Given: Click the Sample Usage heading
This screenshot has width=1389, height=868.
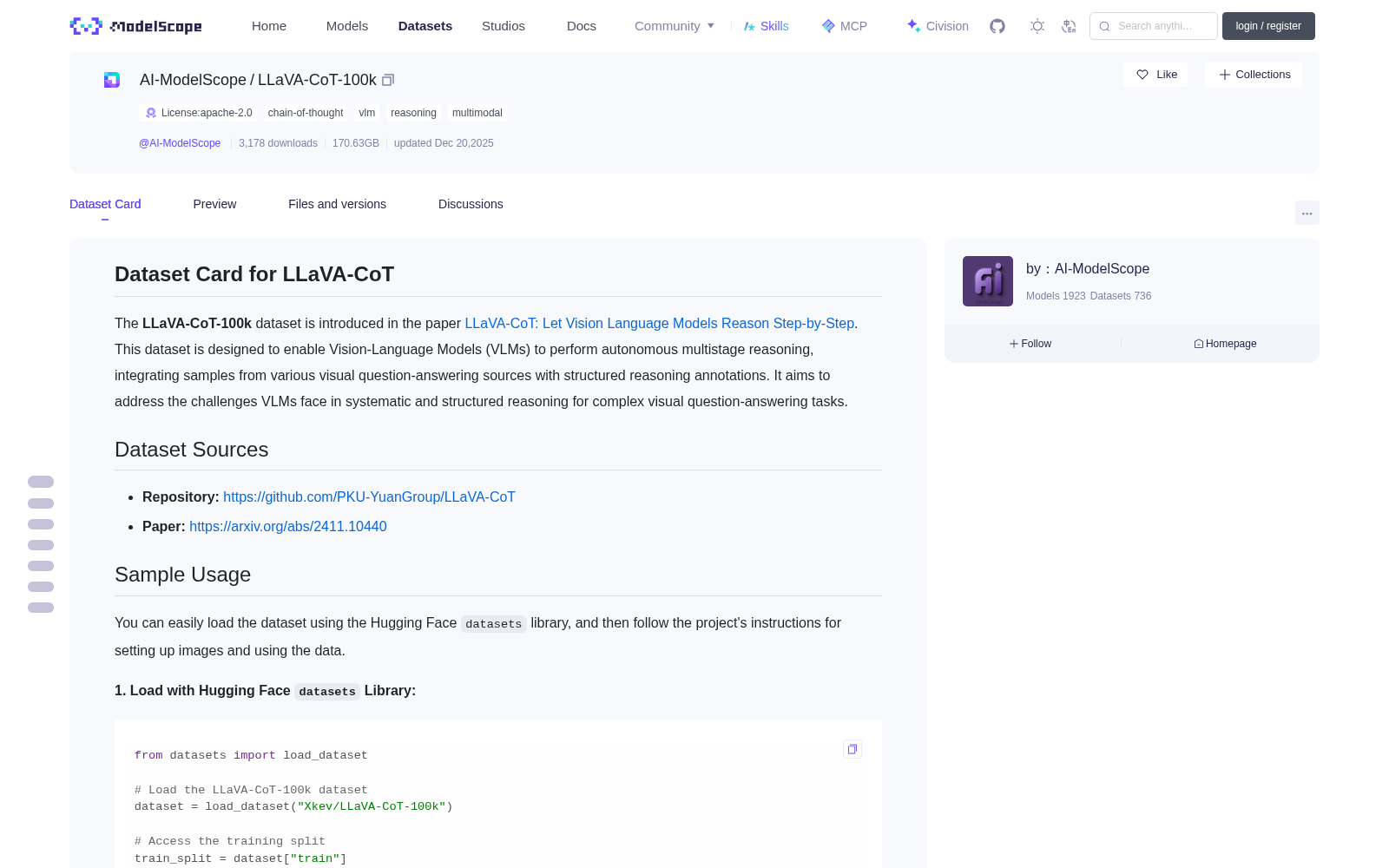Looking at the screenshot, I should pyautogui.click(x=183, y=575).
